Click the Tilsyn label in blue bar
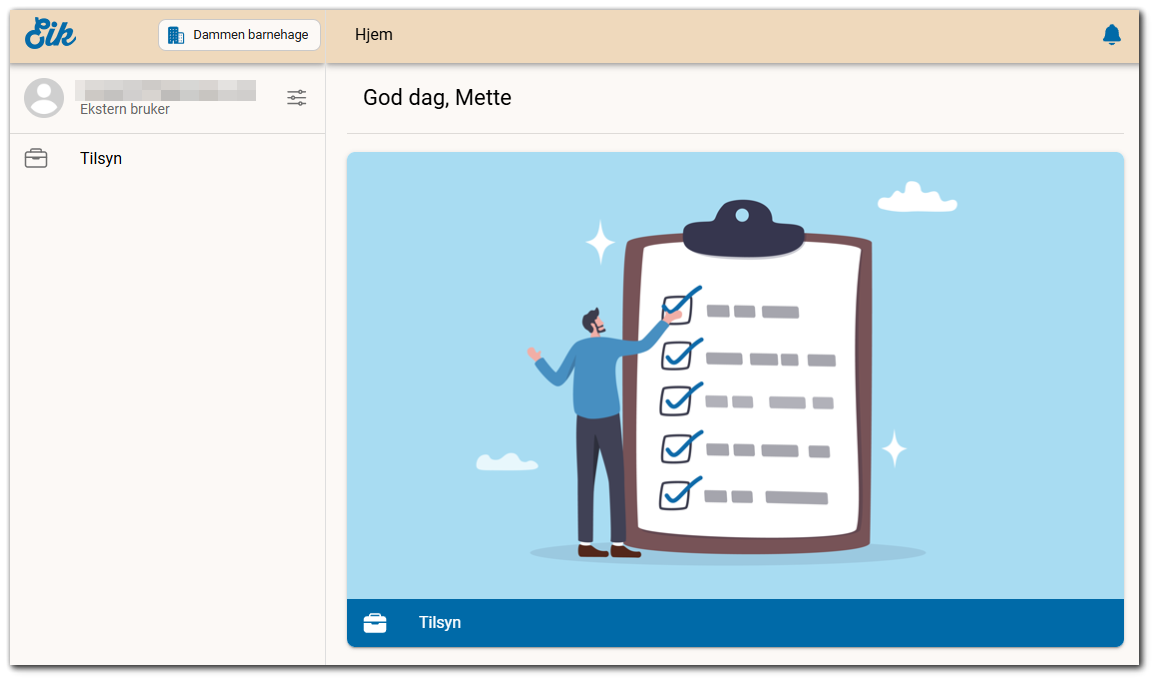This screenshot has width=1157, height=683. 440,623
